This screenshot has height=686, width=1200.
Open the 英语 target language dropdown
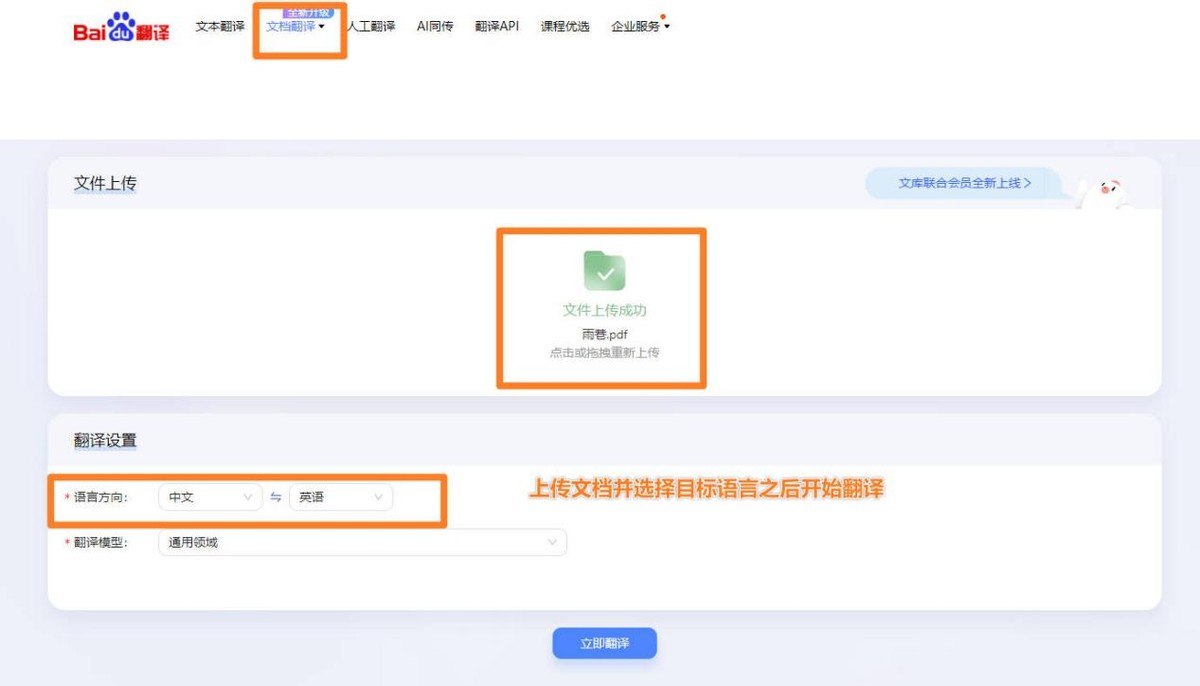340,497
